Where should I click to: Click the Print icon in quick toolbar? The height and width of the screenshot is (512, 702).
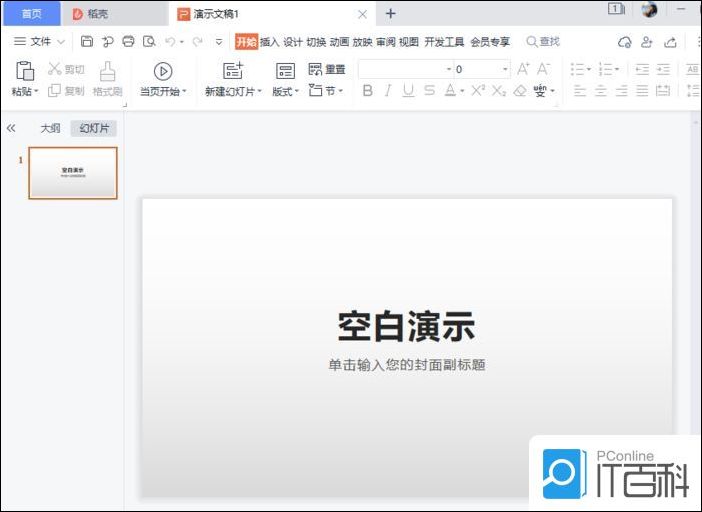click(x=128, y=42)
